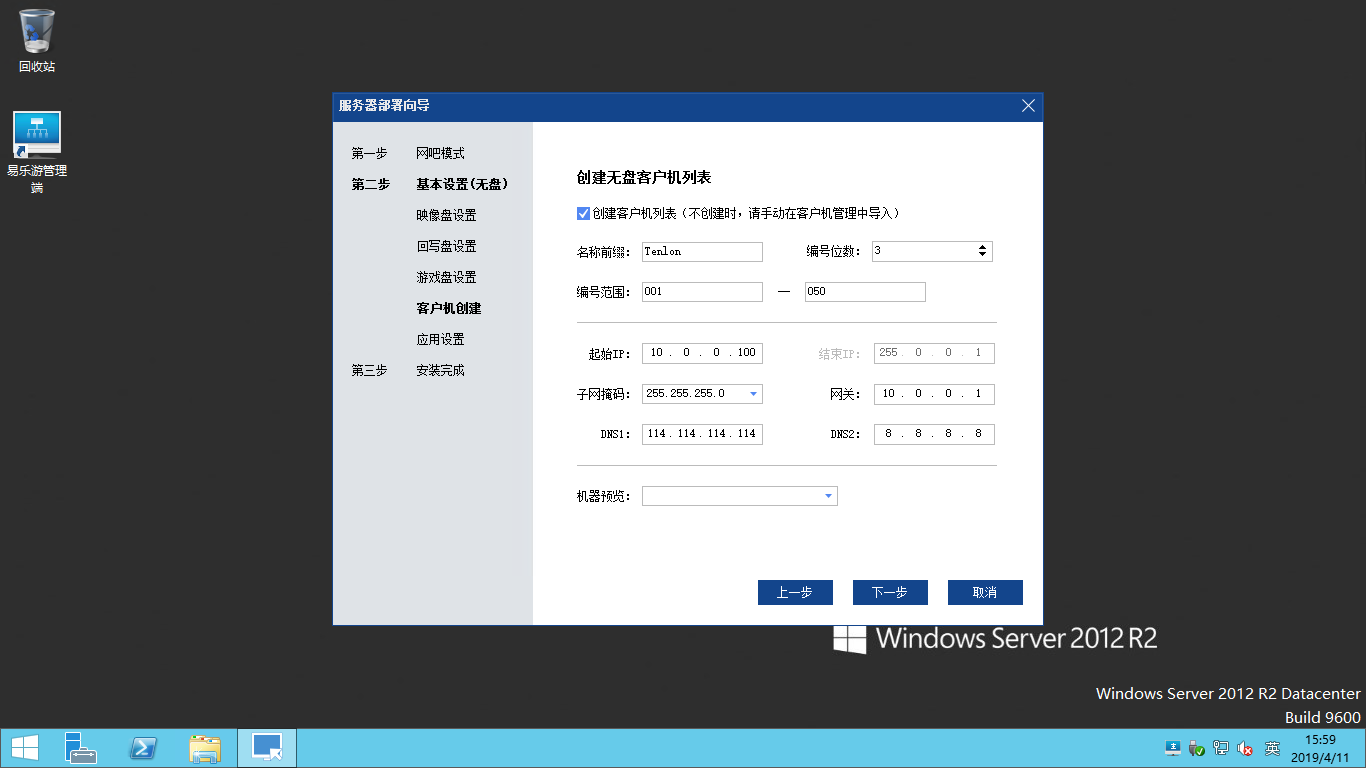Increase the 编号位数 spinner value
Screen dimensions: 1366x768
pos(983,247)
